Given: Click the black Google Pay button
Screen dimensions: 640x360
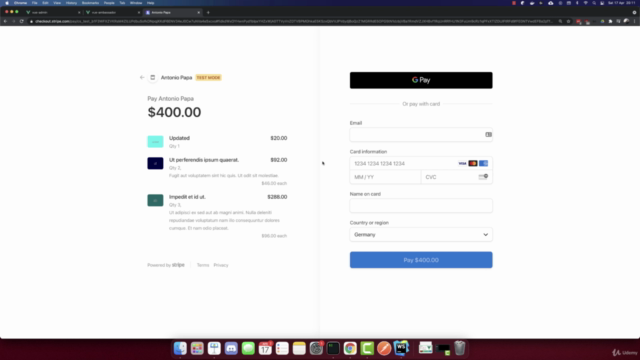Looking at the screenshot, I should click(421, 80).
